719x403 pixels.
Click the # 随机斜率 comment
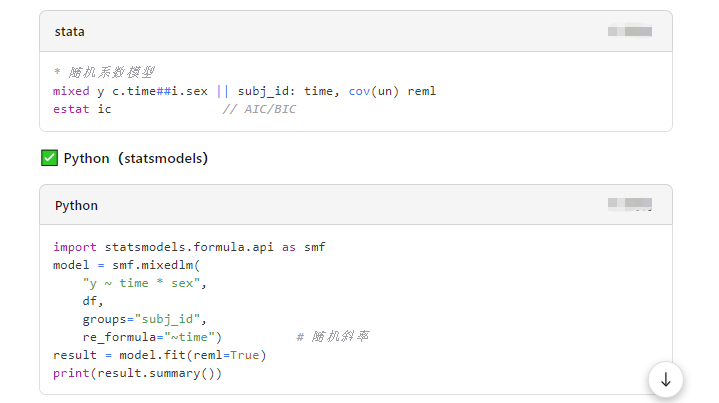click(x=334, y=337)
